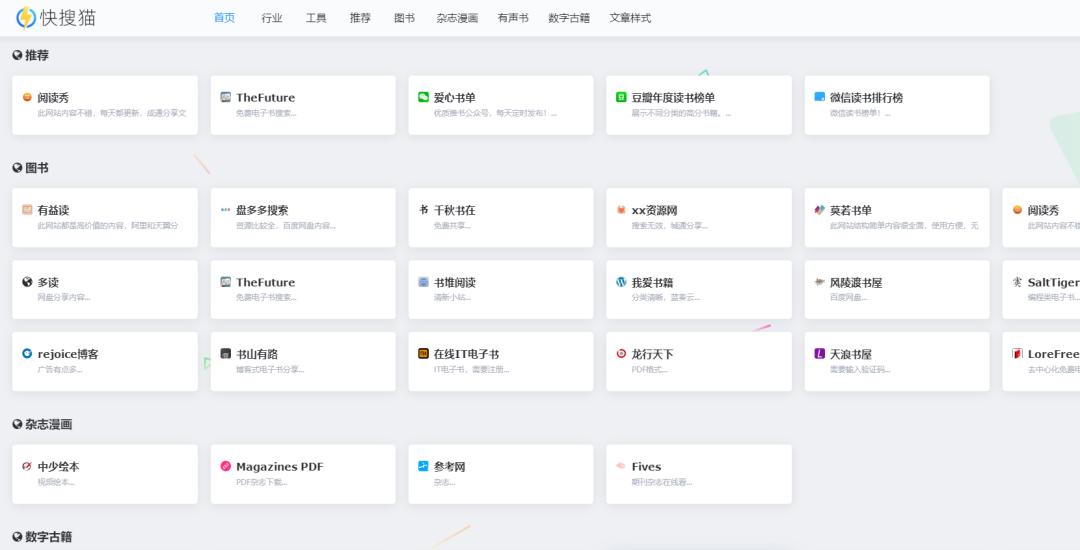Screen dimensions: 1080x550
Task: Open the SaltTiger card link
Action: [1041, 289]
